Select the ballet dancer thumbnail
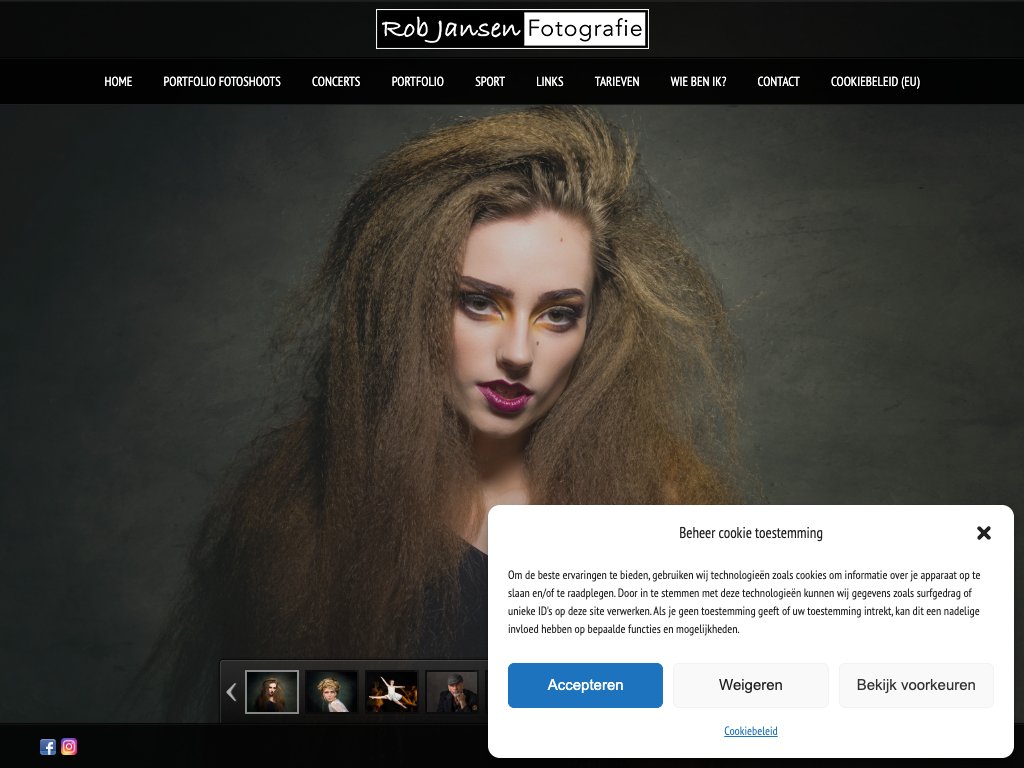This screenshot has width=1024, height=768. 392,692
